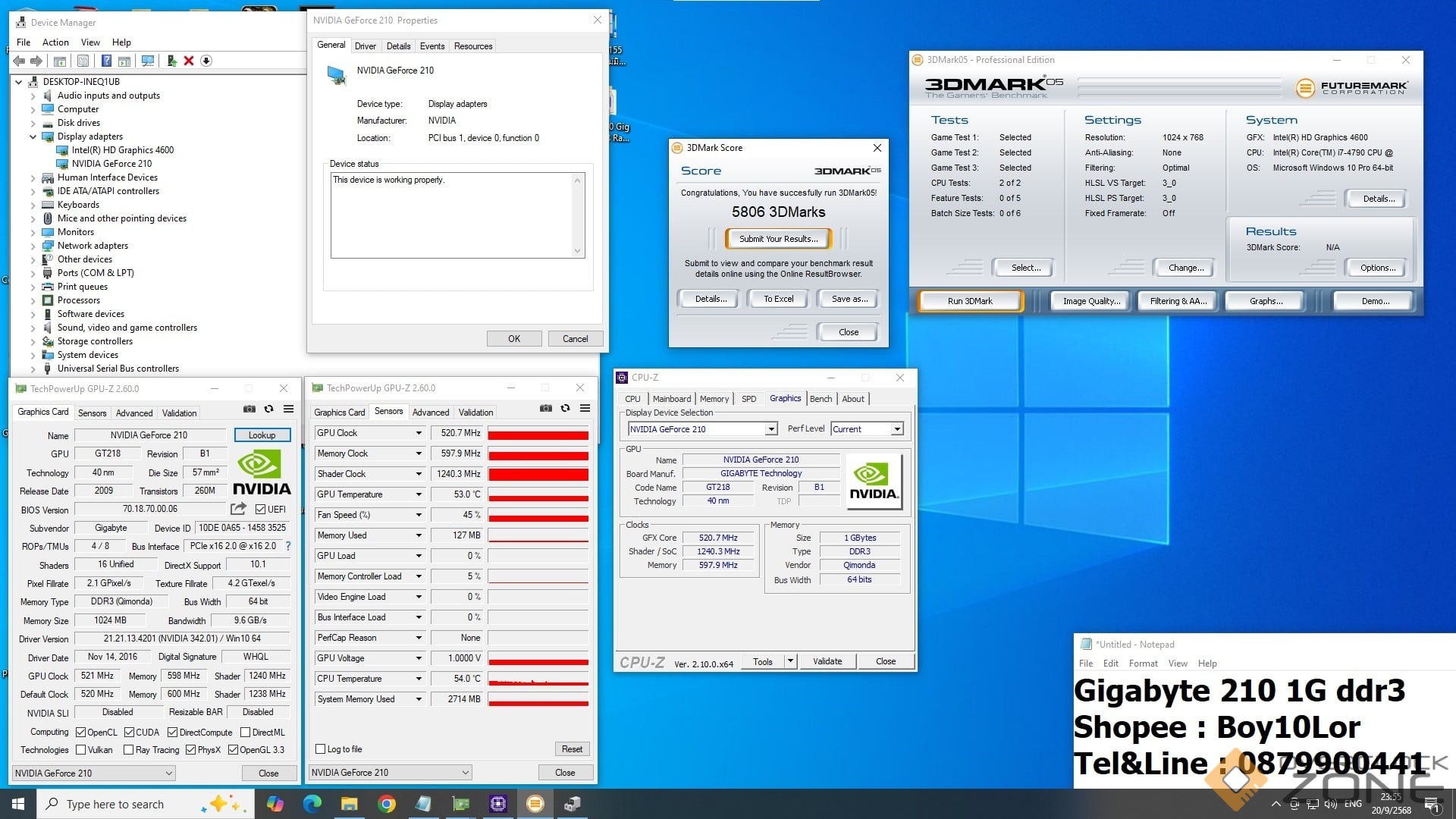This screenshot has width=1456, height=819.
Task: Toggle the Vulkan checkbox in GPU-Z
Action: pyautogui.click(x=81, y=750)
